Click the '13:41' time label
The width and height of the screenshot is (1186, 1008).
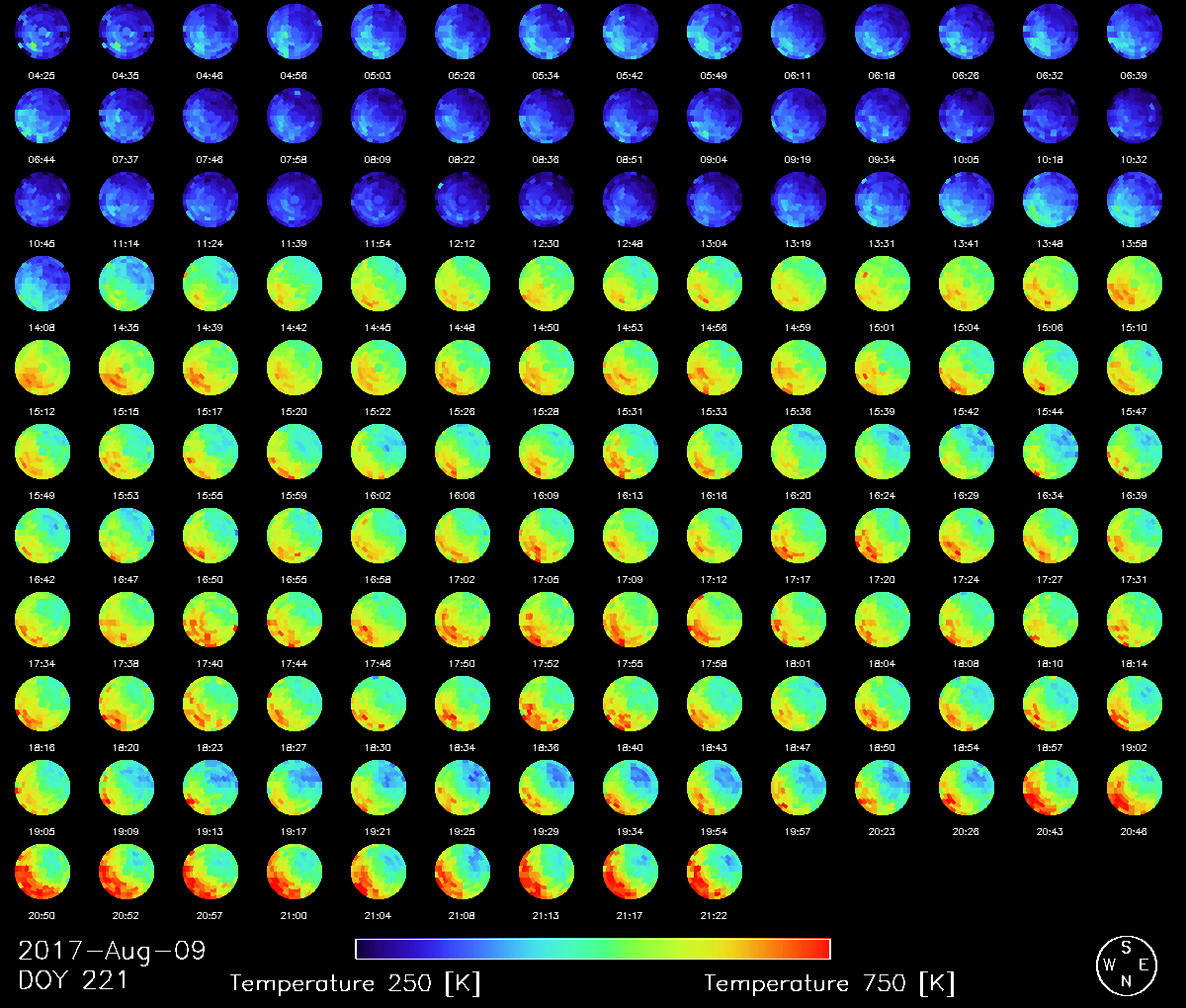pos(966,244)
